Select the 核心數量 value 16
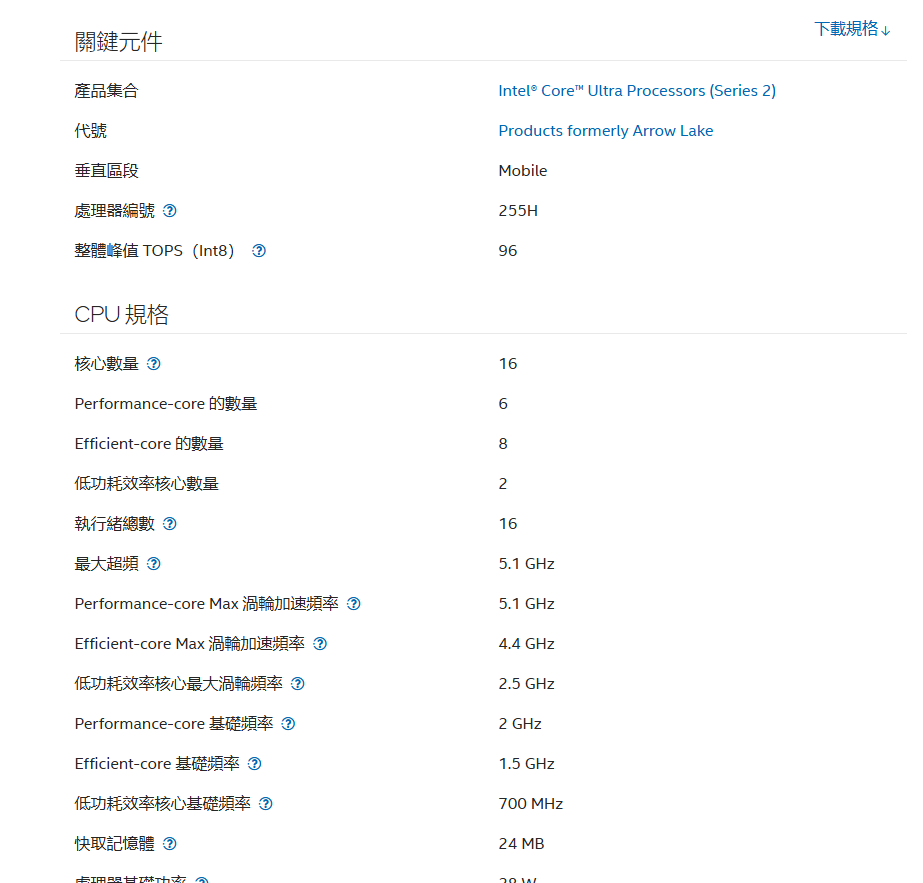Image resolution: width=923 pixels, height=883 pixels. 507,364
